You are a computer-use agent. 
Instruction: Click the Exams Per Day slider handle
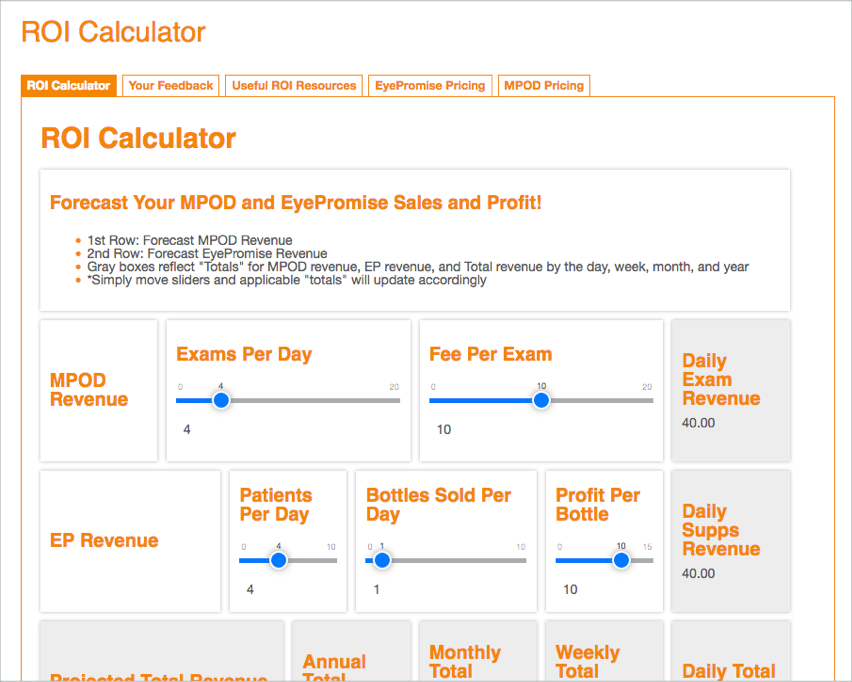click(221, 401)
